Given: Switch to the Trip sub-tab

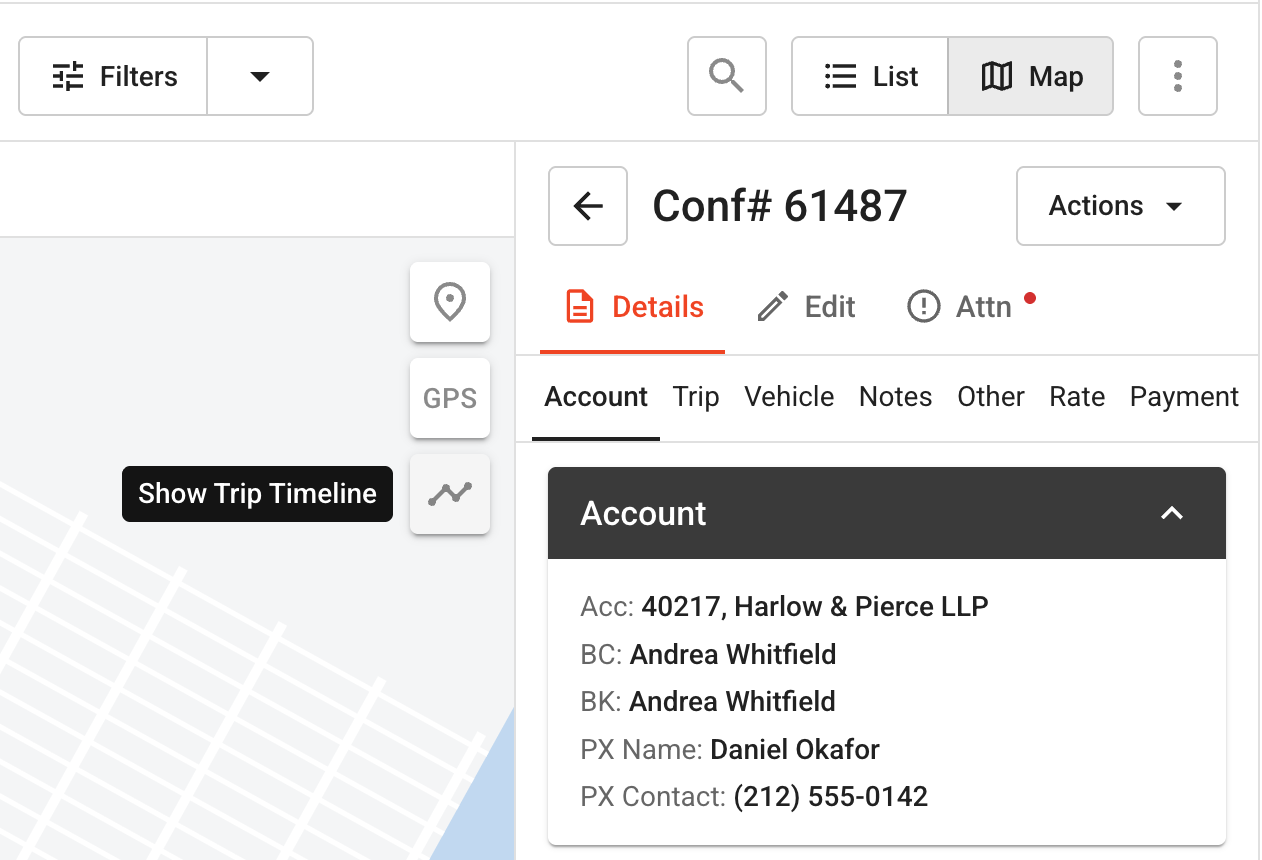Looking at the screenshot, I should 696,397.
